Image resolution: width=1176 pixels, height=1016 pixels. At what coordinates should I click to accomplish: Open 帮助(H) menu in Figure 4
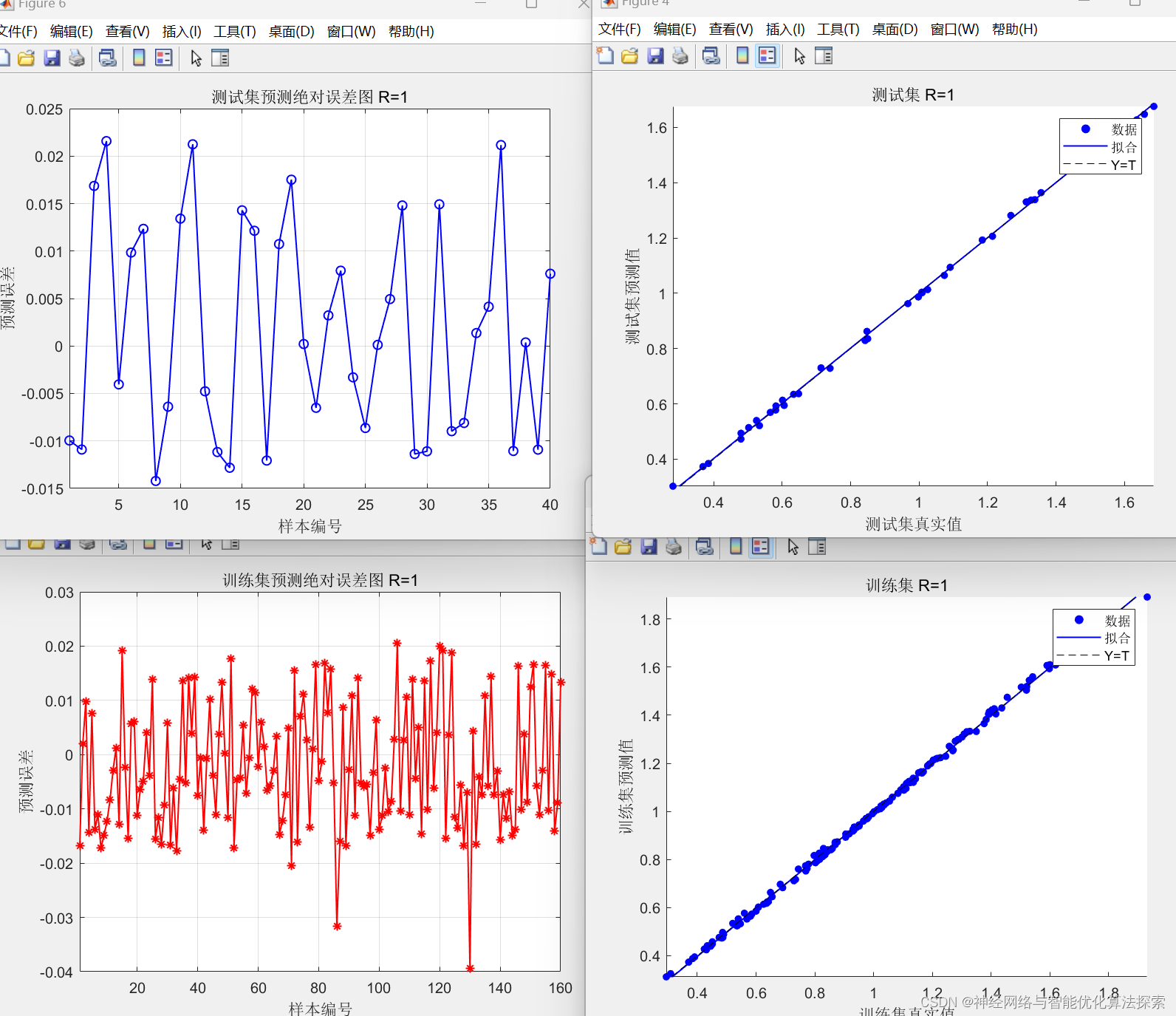[1014, 30]
